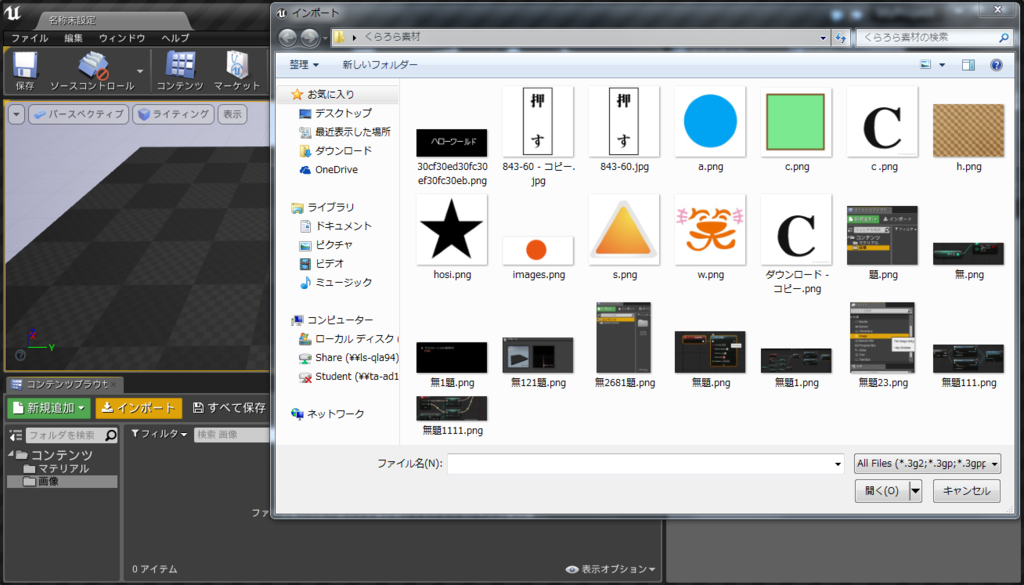Open help via the question mark icon
The width and height of the screenshot is (1024, 585).
[x=997, y=65]
